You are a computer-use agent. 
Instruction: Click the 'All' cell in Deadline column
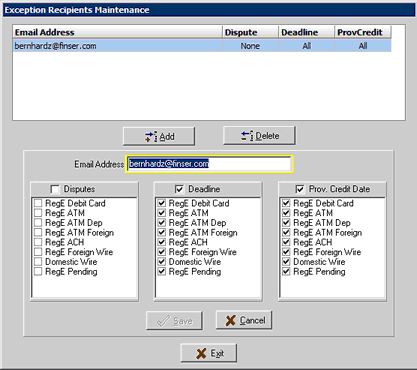pyautogui.click(x=306, y=46)
